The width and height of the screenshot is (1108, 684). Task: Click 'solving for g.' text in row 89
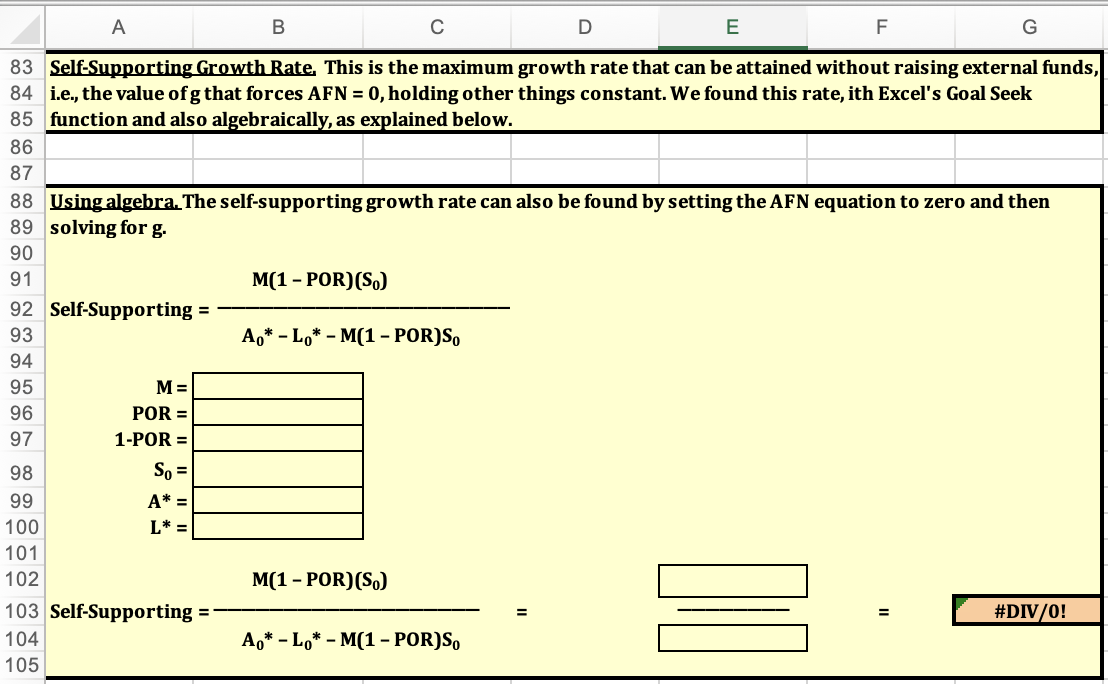click(x=108, y=228)
